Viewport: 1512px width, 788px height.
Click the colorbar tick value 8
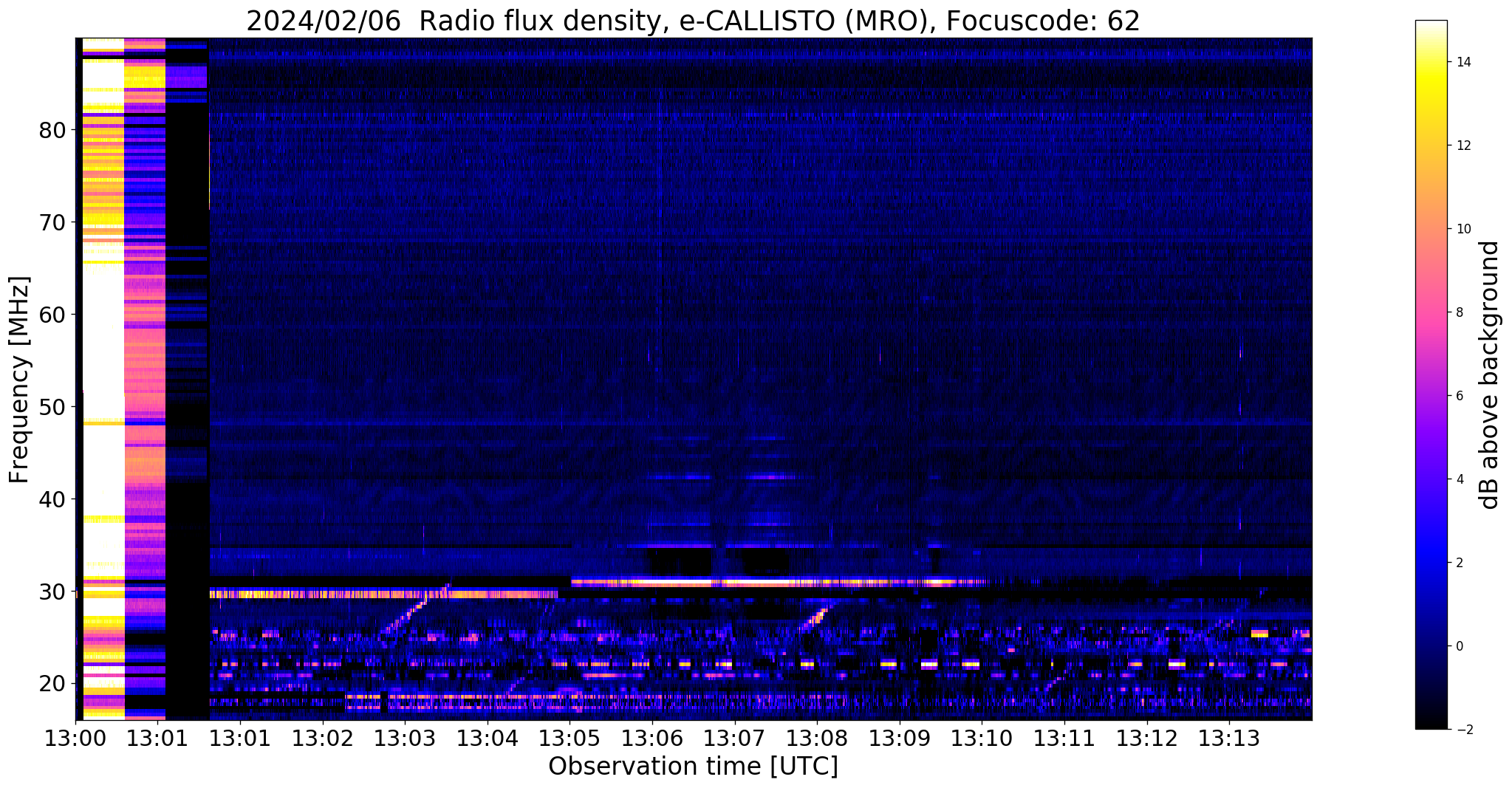[x=1459, y=312]
